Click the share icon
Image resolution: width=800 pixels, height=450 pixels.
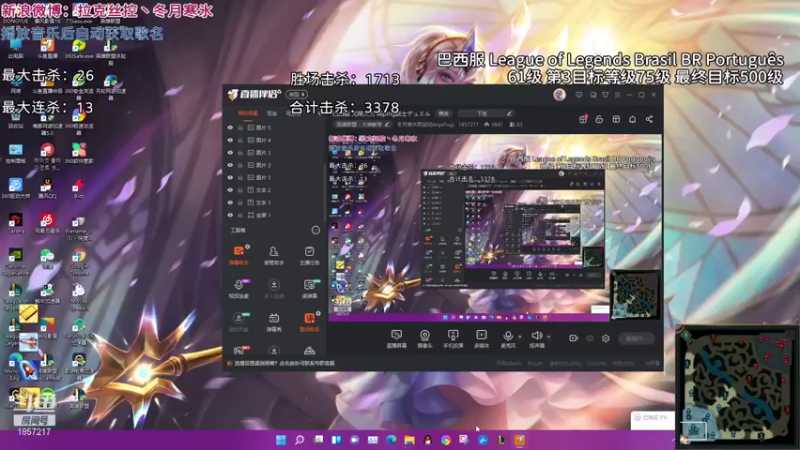(649, 119)
